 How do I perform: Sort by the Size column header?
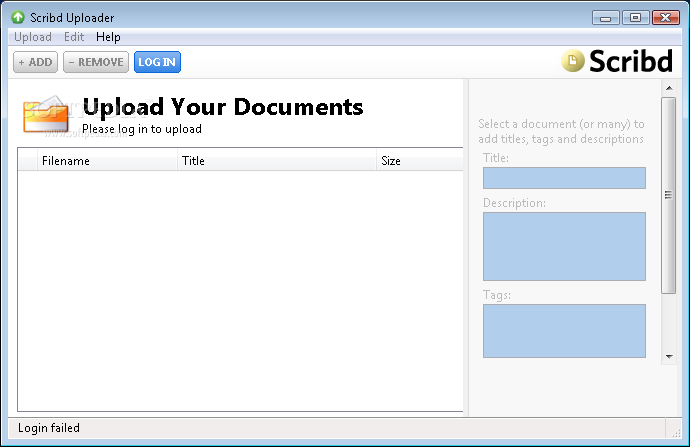[x=420, y=161]
